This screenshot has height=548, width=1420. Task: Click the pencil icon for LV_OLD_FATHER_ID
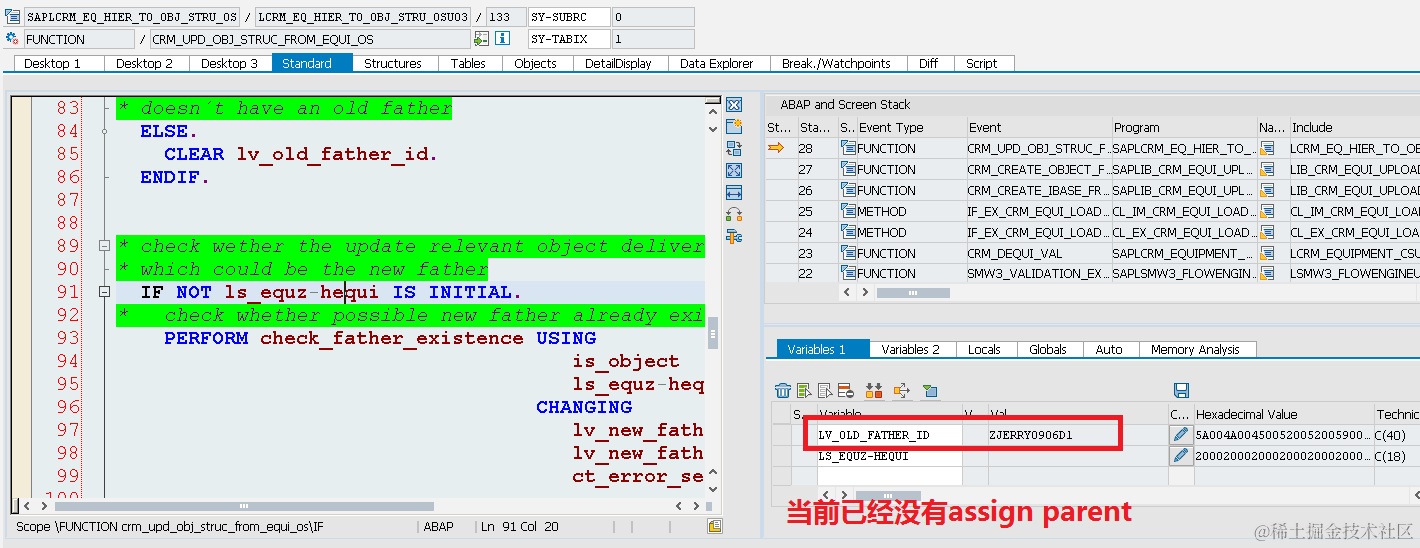1181,434
